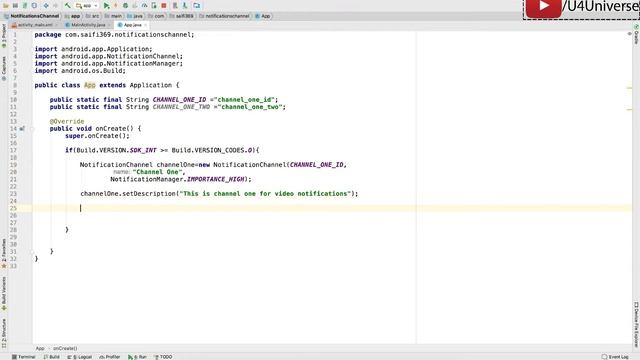Screen dimensions: 640x360
Task: Click the fold end marker at line 31
Action: (x=32, y=251)
